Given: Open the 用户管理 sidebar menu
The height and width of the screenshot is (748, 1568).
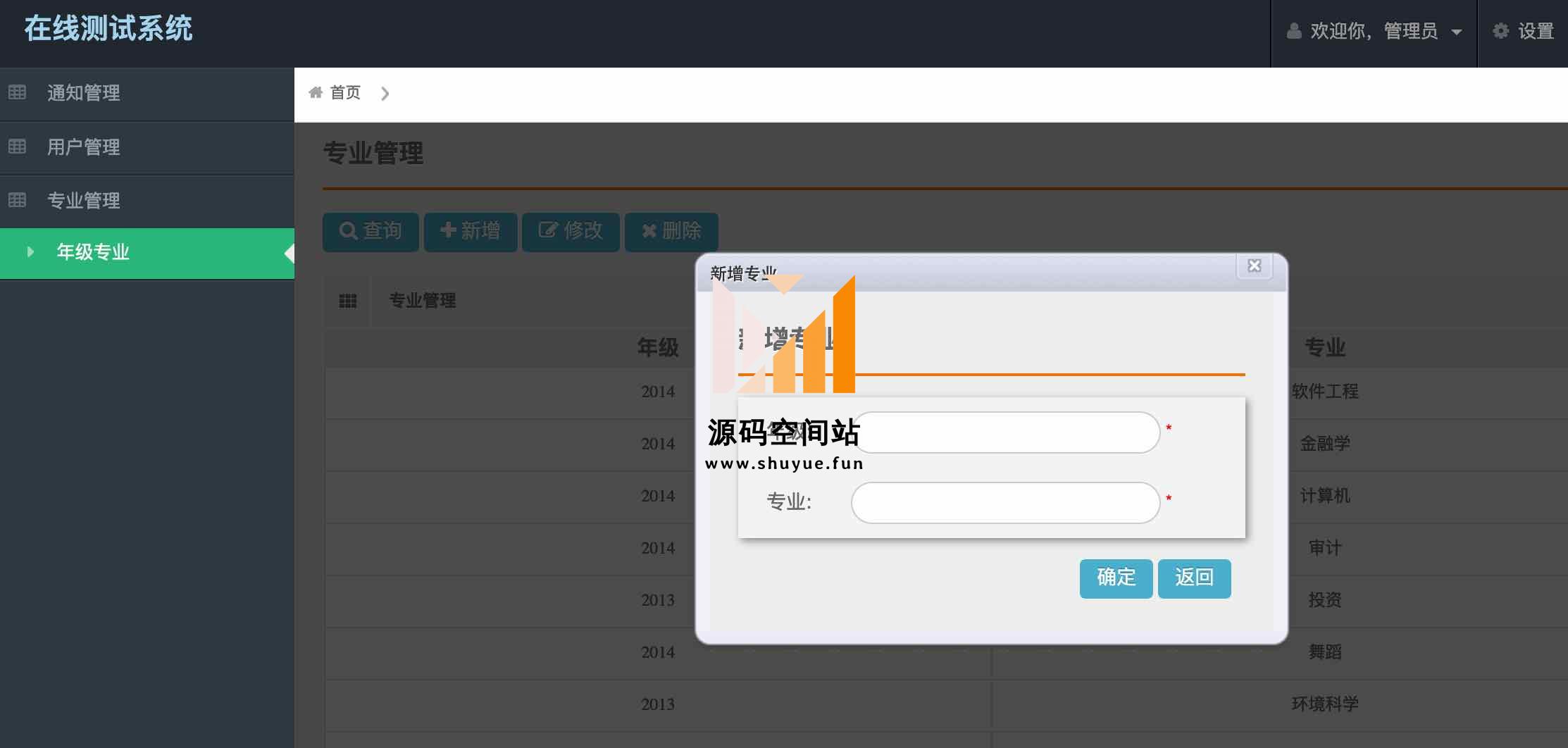Looking at the screenshot, I should point(147,147).
